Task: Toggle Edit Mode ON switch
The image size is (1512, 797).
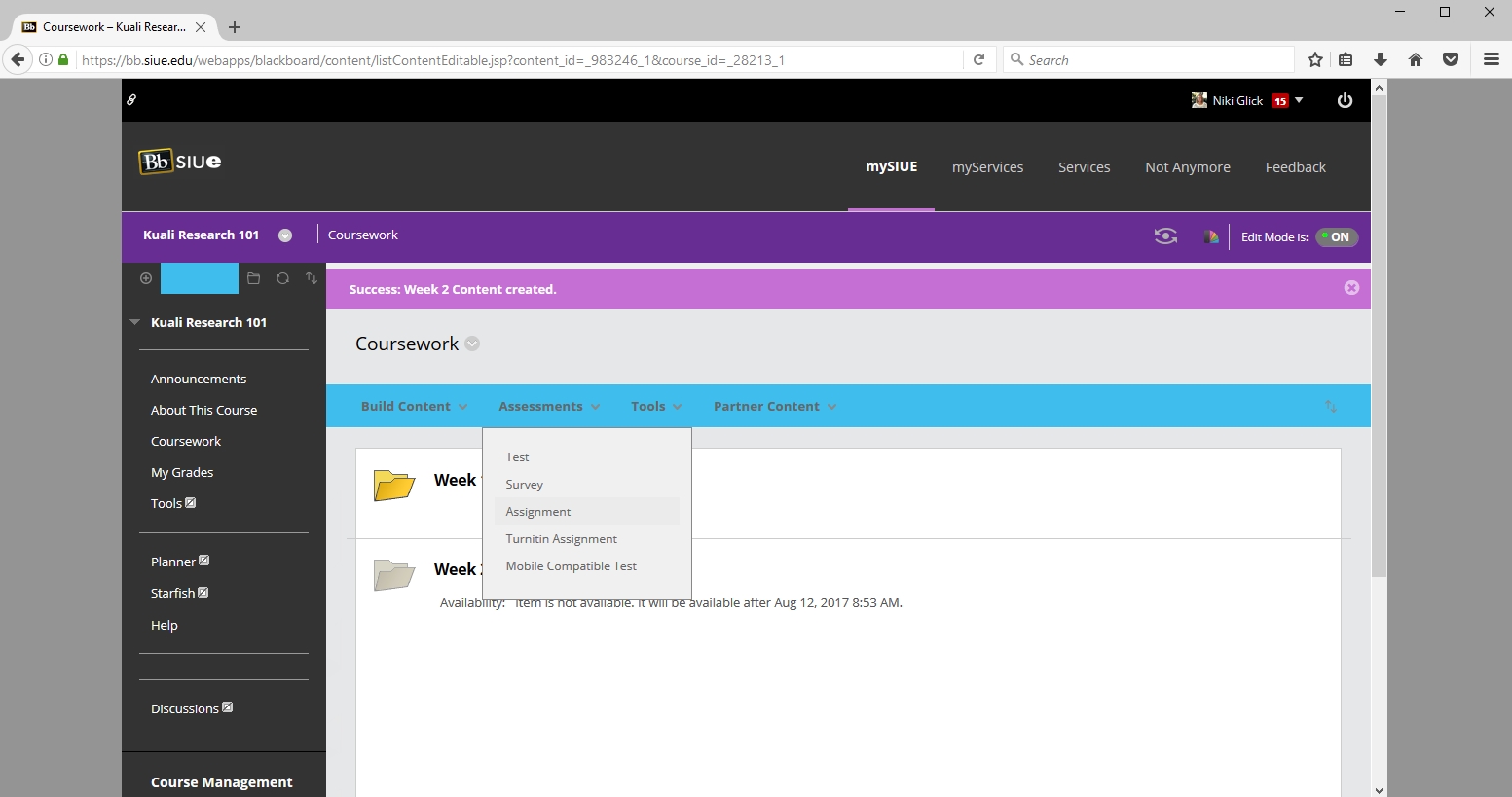Action: pos(1337,237)
